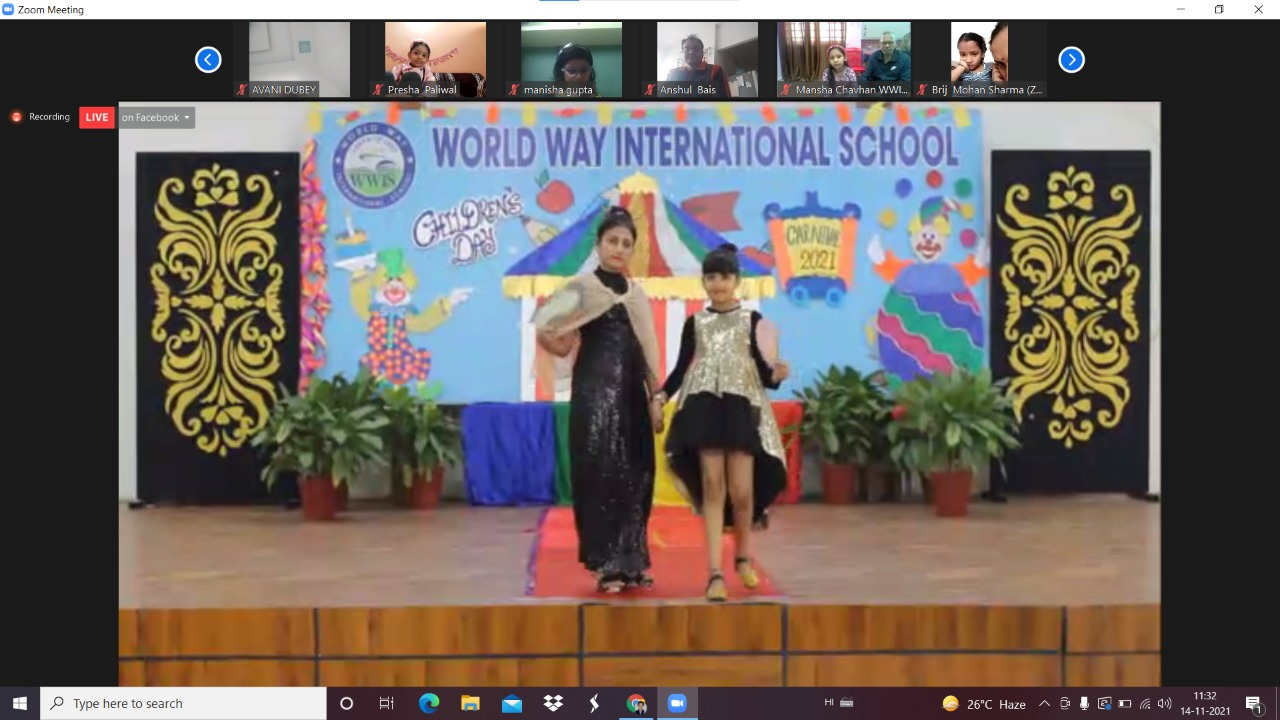1280x720 pixels.
Task: Open the 'on Facebook' live dropdown
Action: 156,117
